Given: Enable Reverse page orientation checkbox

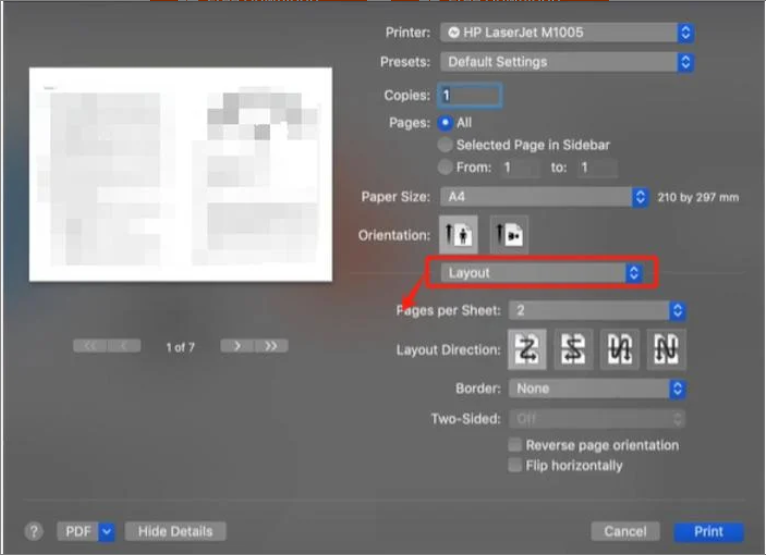Looking at the screenshot, I should click(x=515, y=445).
